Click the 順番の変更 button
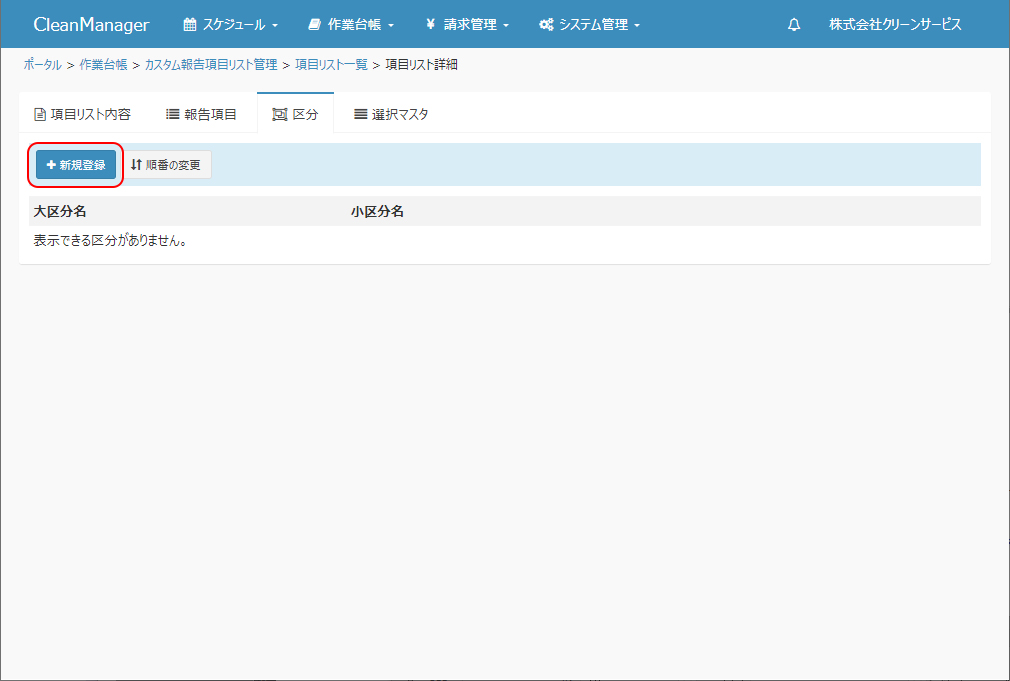1010x681 pixels. click(x=166, y=165)
